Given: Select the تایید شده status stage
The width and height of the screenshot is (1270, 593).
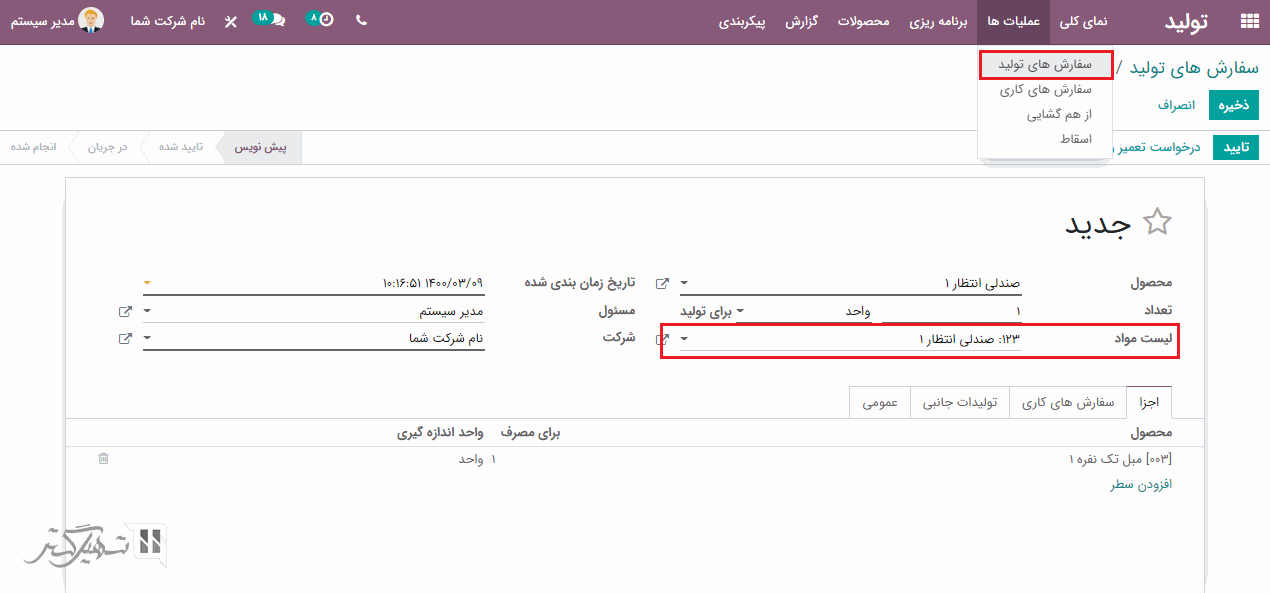Looking at the screenshot, I should 181,147.
